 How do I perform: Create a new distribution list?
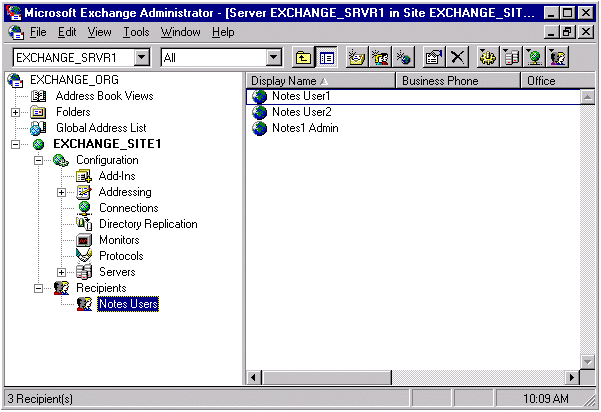[380, 57]
